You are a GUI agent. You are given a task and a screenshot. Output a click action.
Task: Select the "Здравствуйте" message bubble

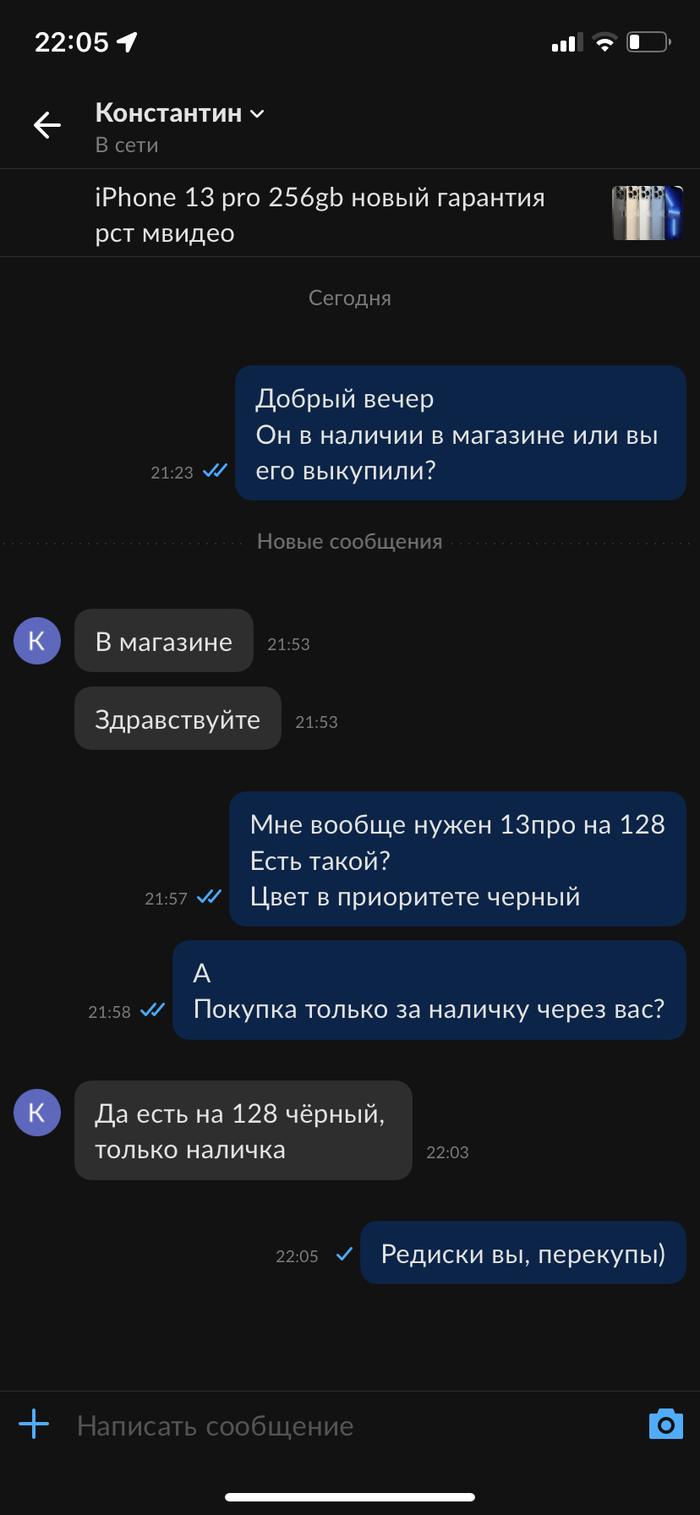tap(178, 718)
